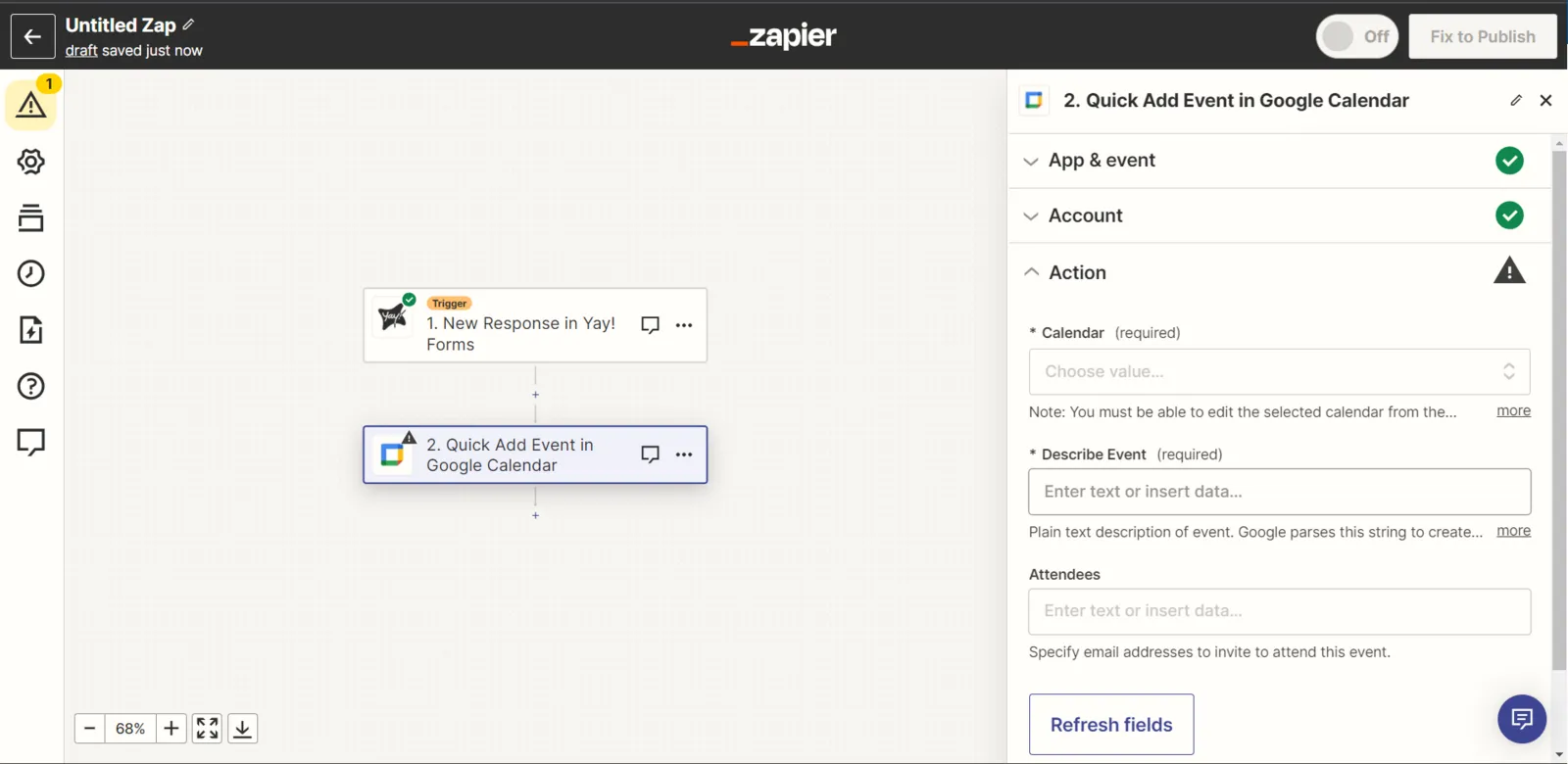The height and width of the screenshot is (764, 1568).
Task: Click the Action section warning triangle
Action: (1509, 270)
